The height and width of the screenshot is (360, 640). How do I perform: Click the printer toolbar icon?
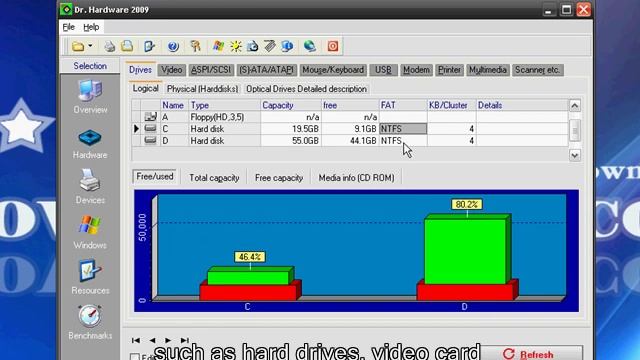(109, 47)
